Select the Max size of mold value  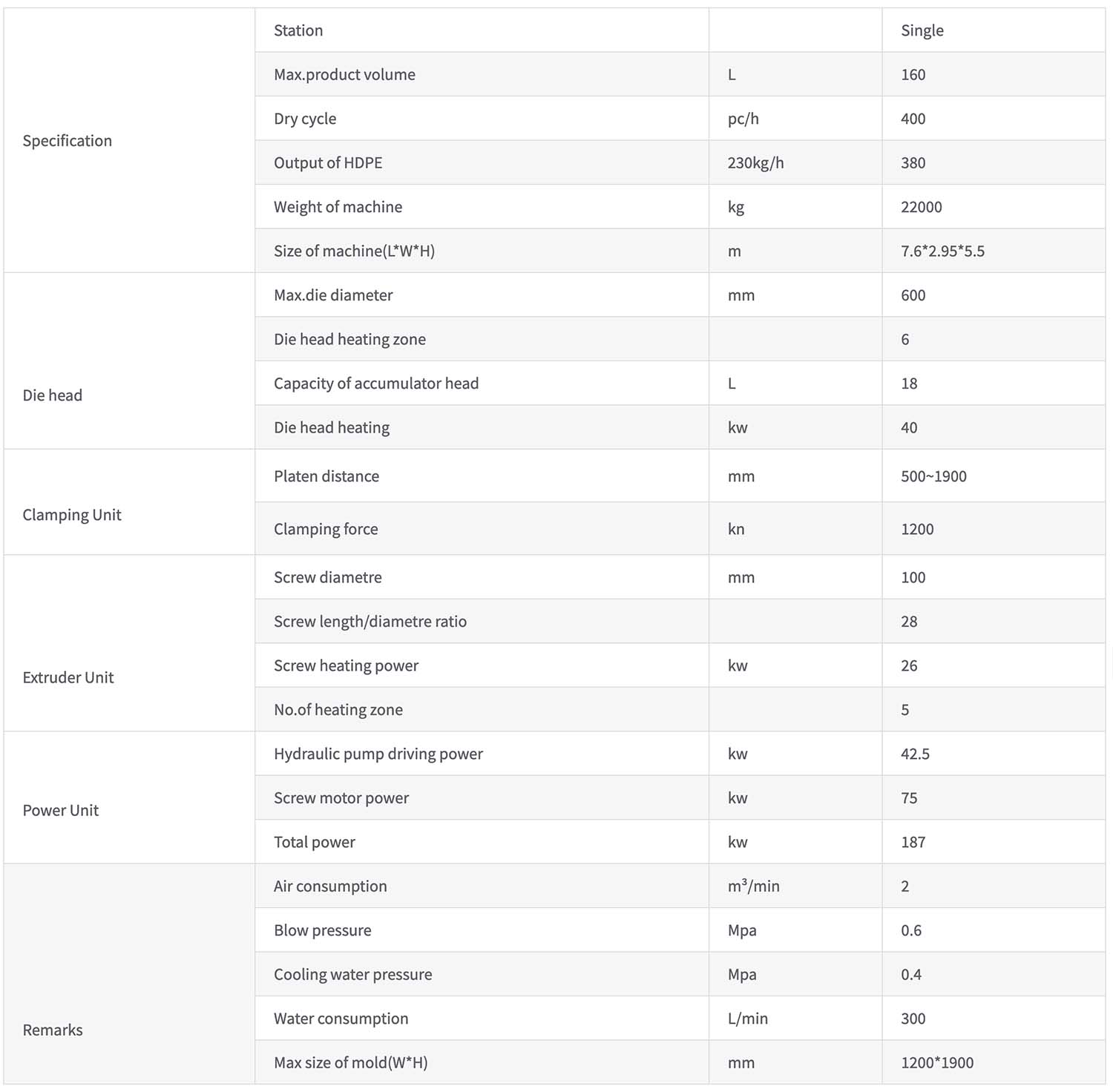click(937, 1062)
